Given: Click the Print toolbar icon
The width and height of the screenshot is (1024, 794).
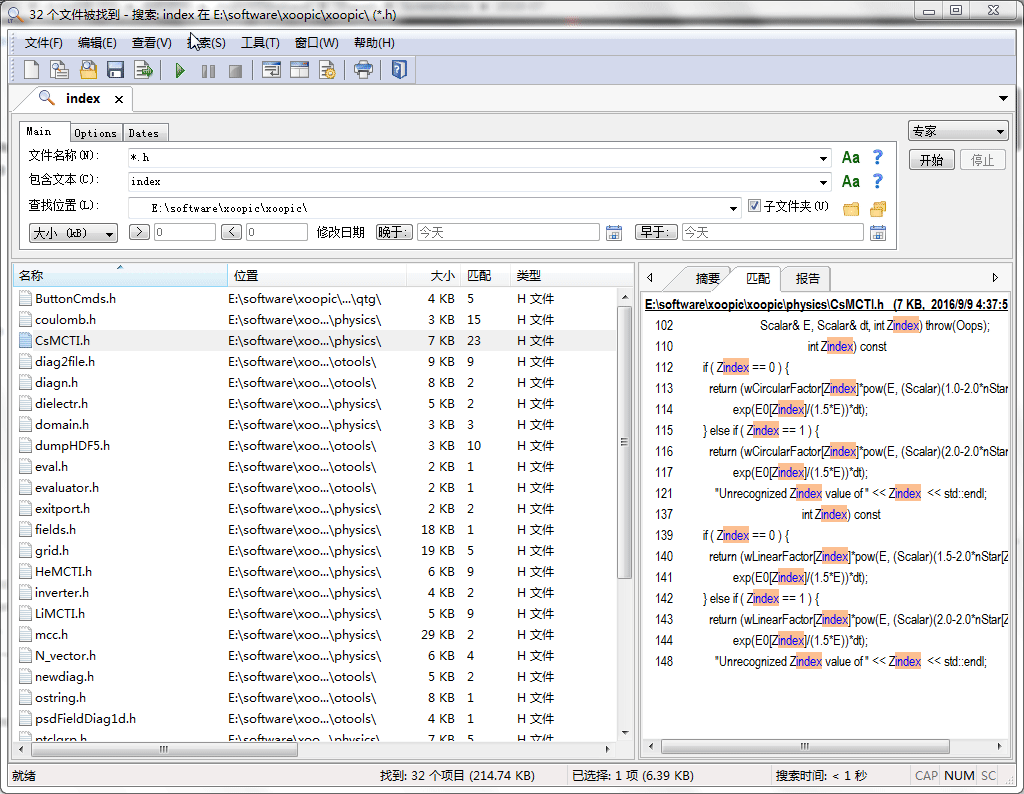Looking at the screenshot, I should (x=364, y=70).
